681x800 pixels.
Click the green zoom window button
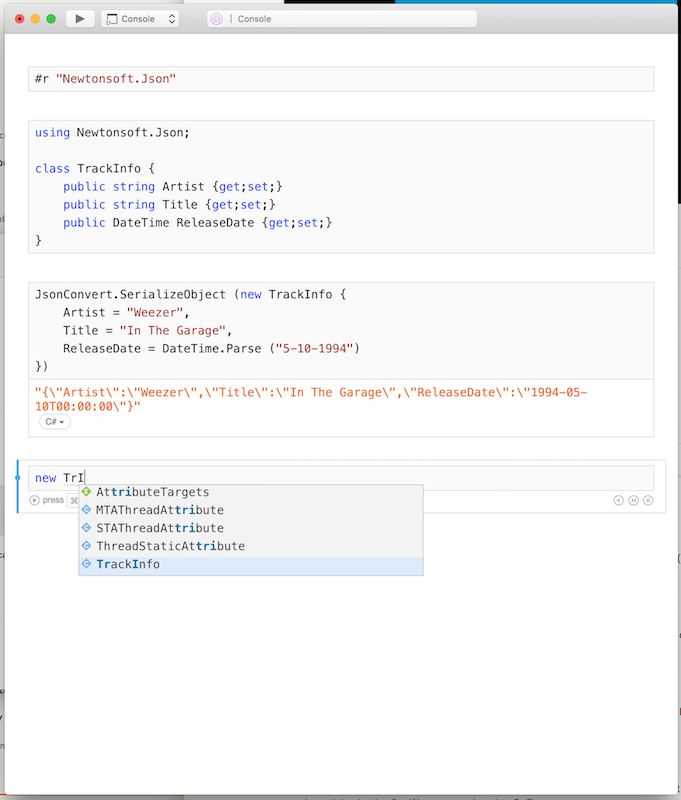[x=51, y=19]
